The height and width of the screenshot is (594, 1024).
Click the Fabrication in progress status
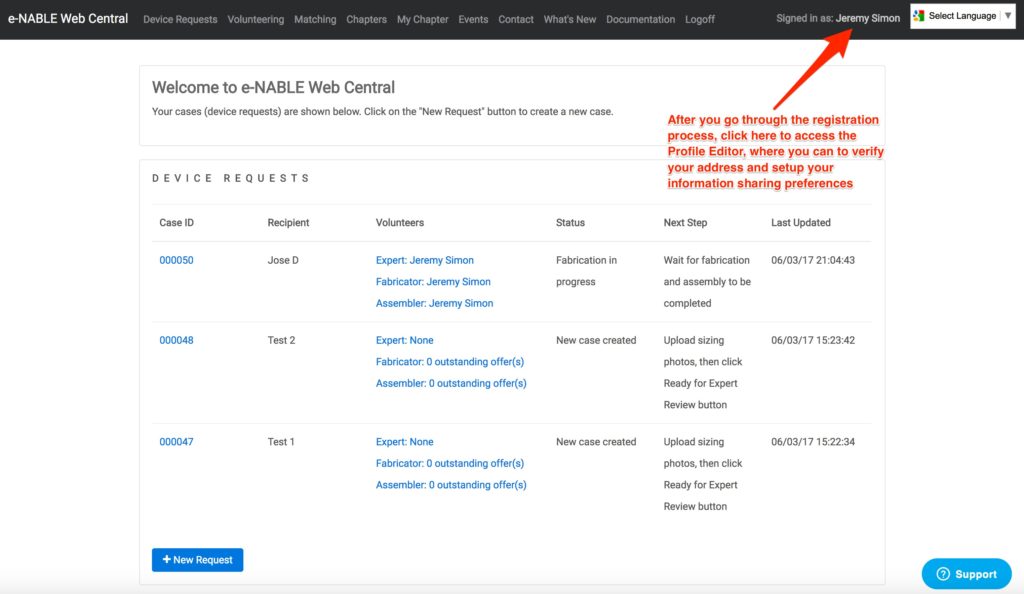[x=586, y=271]
